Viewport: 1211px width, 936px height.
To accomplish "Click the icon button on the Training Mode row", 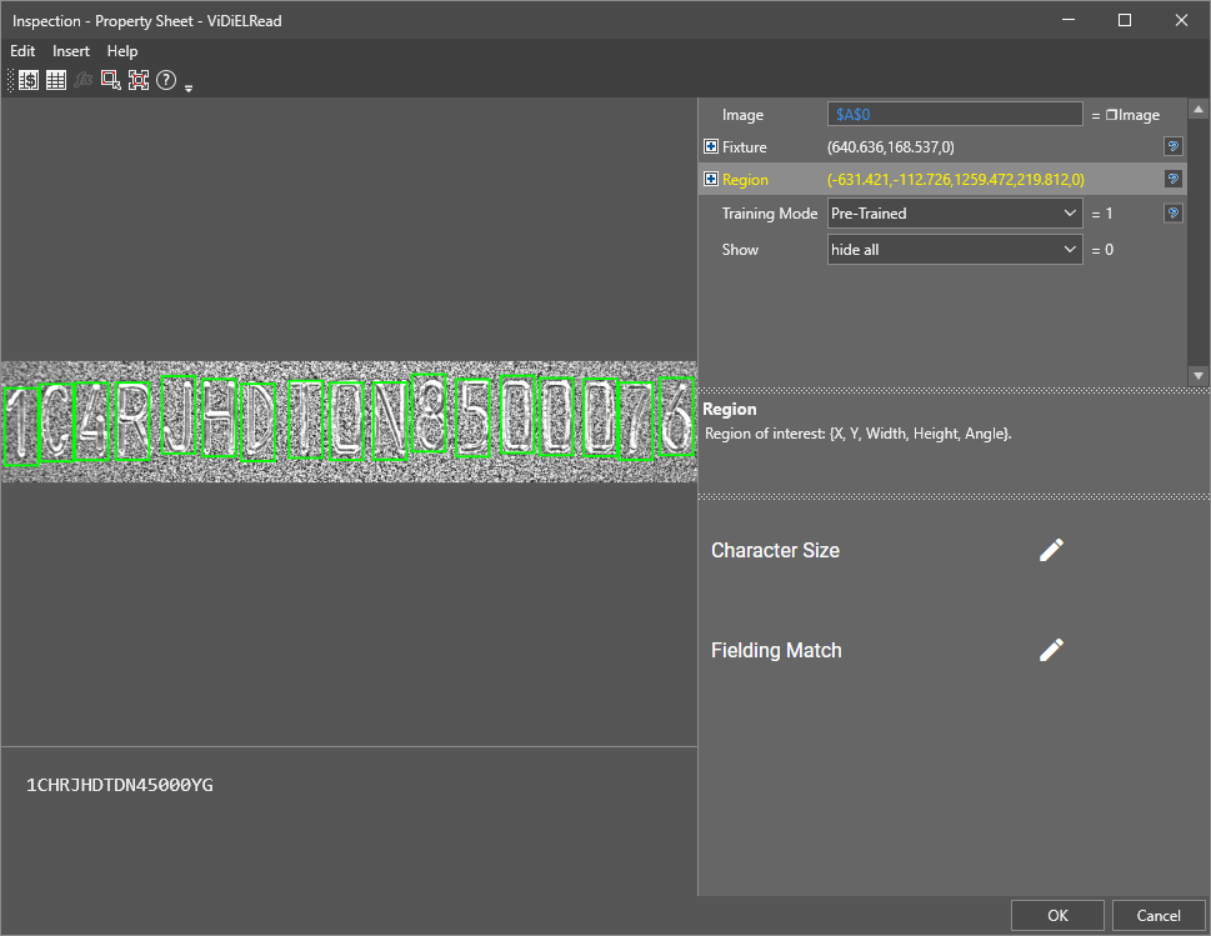I will pos(1173,213).
